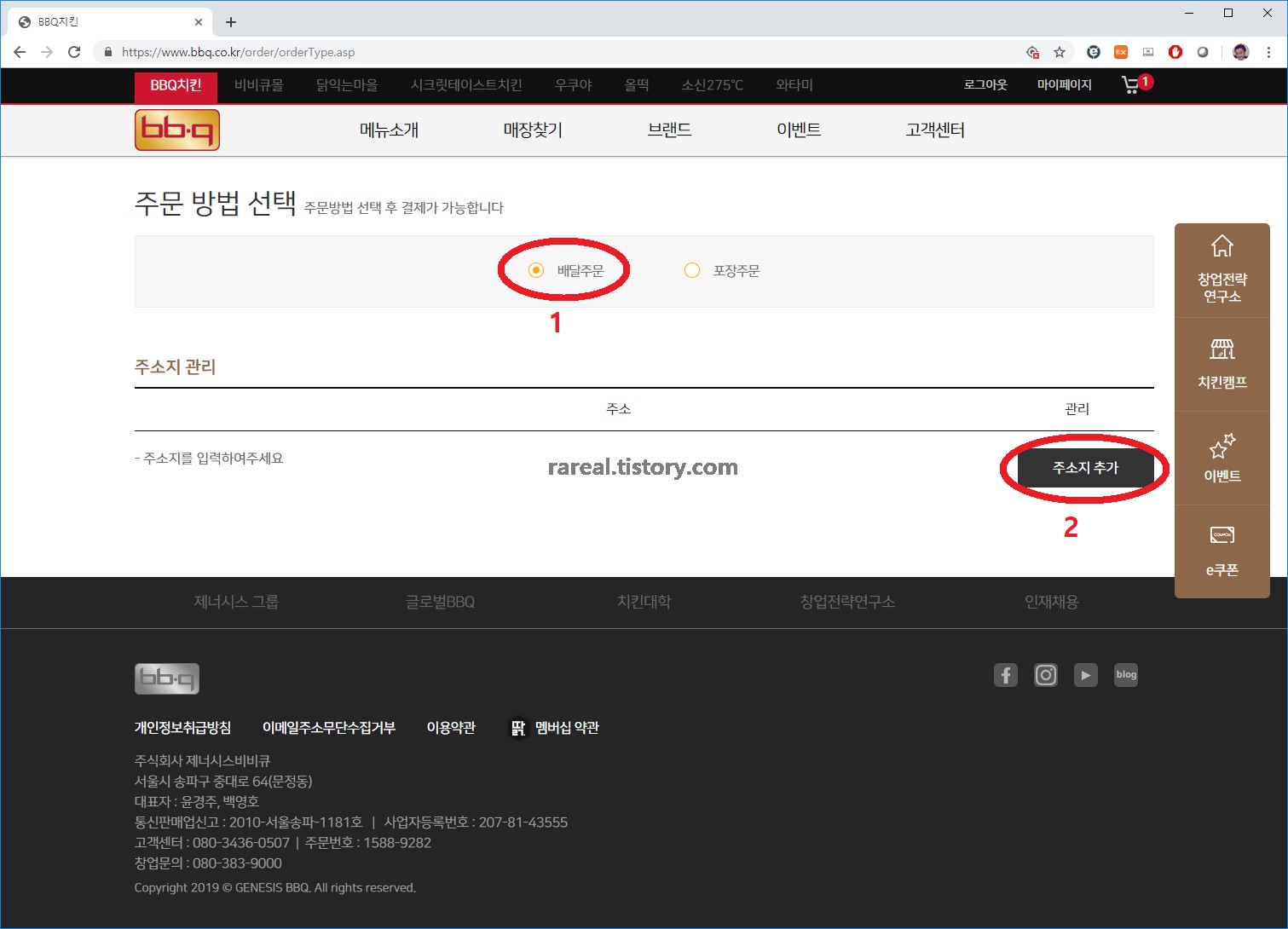Open the 이벤트 main menu
1288x929 pixels.
(x=799, y=130)
